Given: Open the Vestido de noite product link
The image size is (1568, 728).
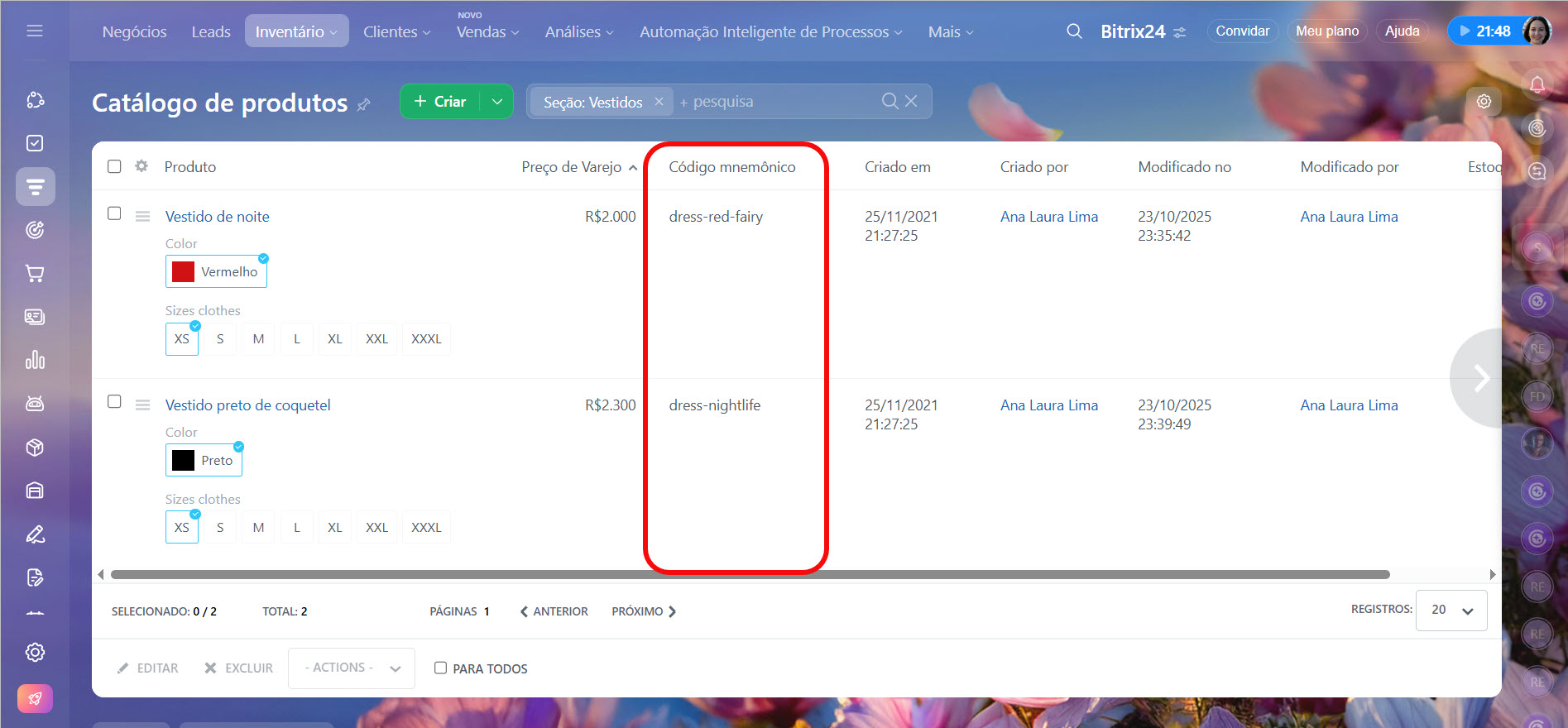Looking at the screenshot, I should tap(217, 217).
